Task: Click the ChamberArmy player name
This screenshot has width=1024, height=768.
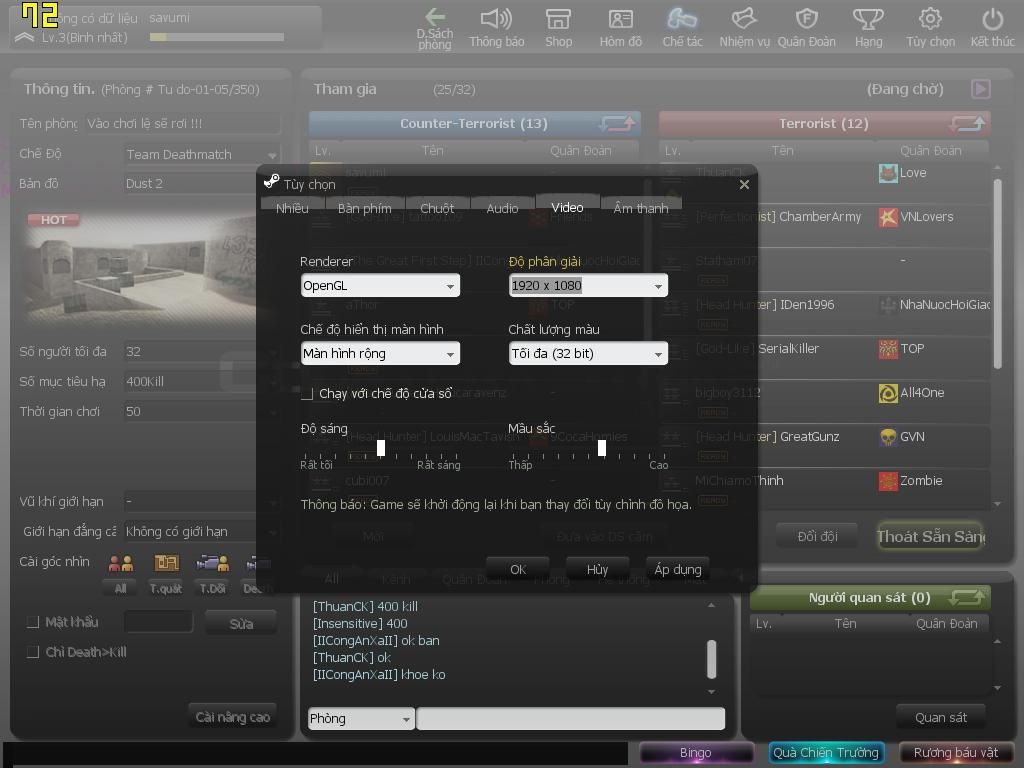Action: pos(820,217)
